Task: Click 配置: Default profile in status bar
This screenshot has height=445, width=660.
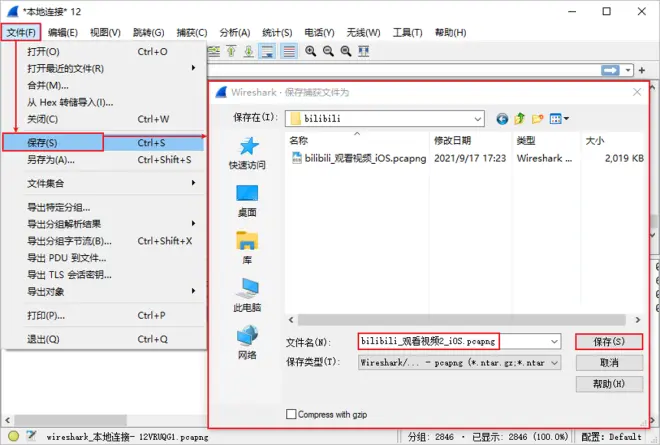Action: click(x=611, y=437)
